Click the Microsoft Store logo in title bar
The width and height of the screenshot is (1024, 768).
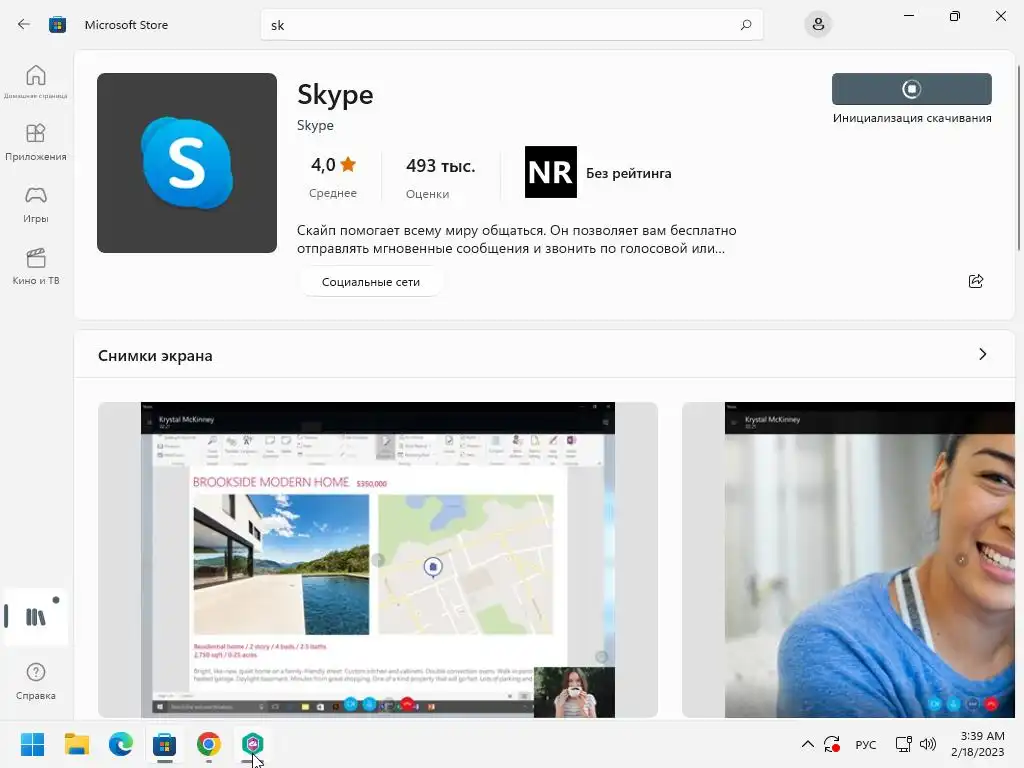57,25
